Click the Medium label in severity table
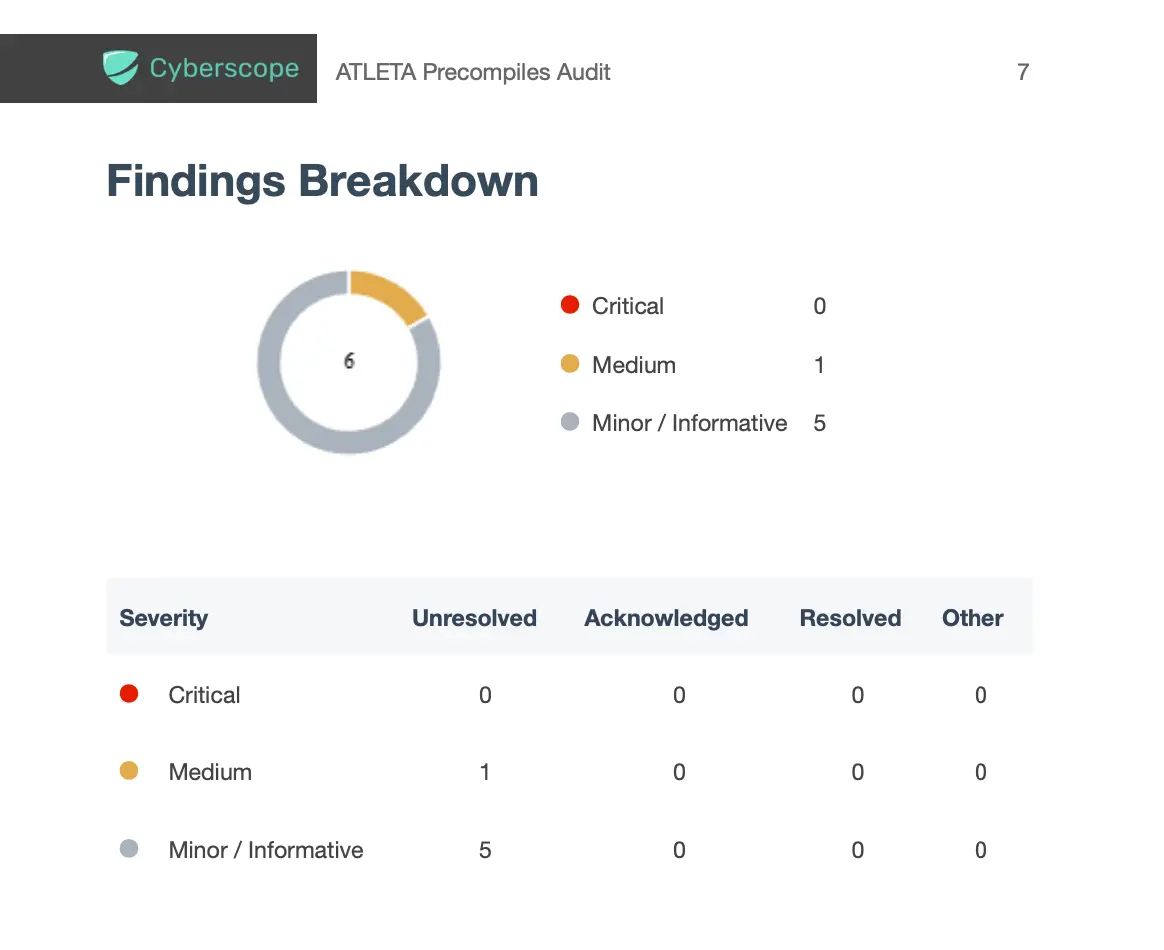The image size is (1164, 950). [210, 772]
